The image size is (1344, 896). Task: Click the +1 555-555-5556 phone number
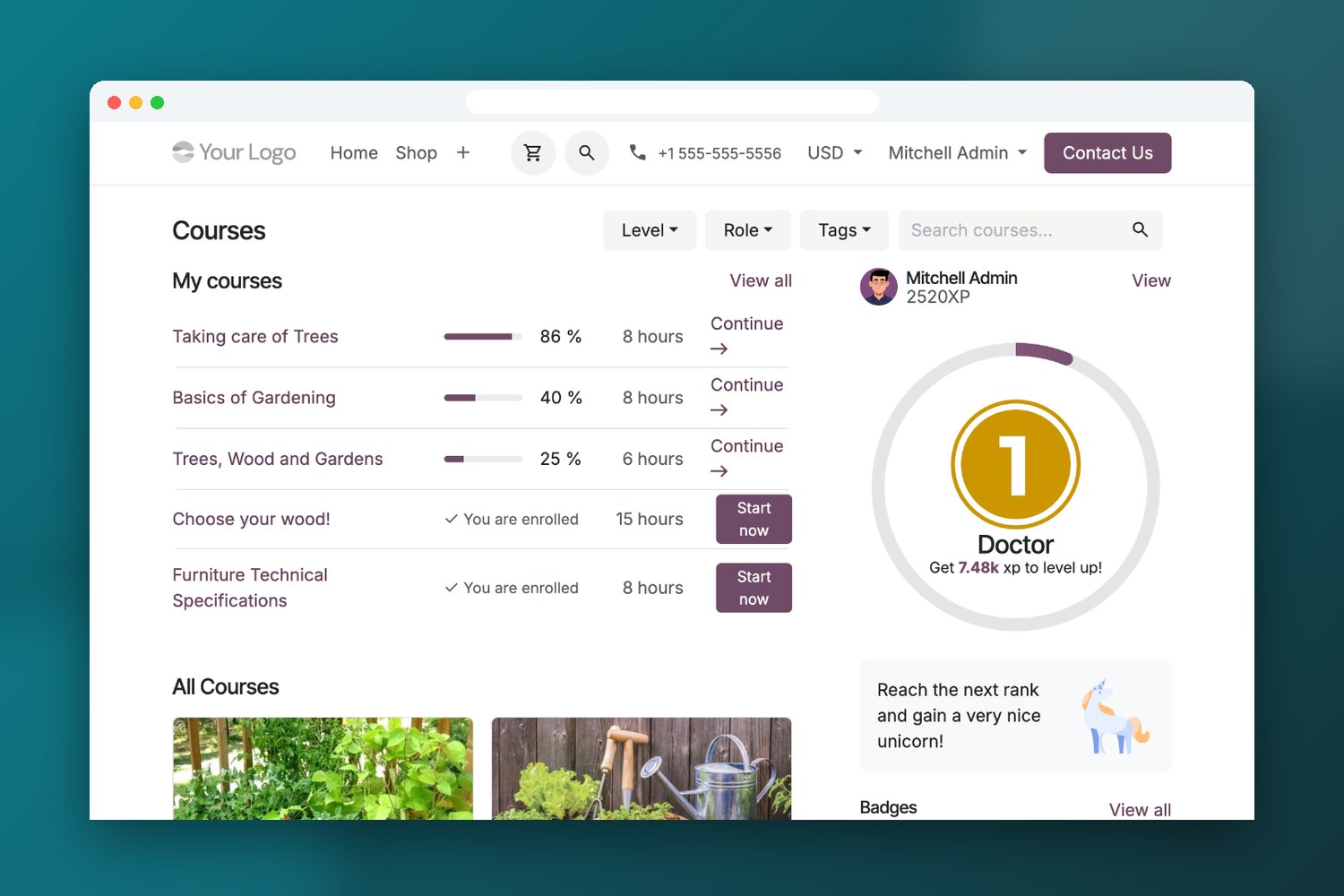click(x=719, y=153)
